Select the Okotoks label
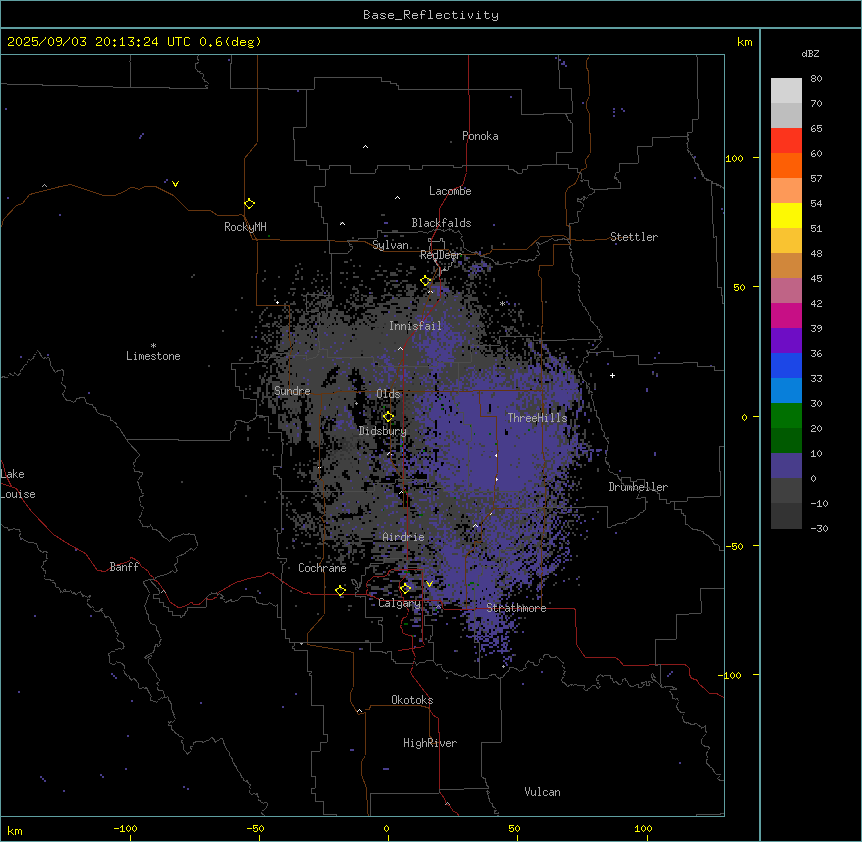862x842 pixels. (x=412, y=700)
